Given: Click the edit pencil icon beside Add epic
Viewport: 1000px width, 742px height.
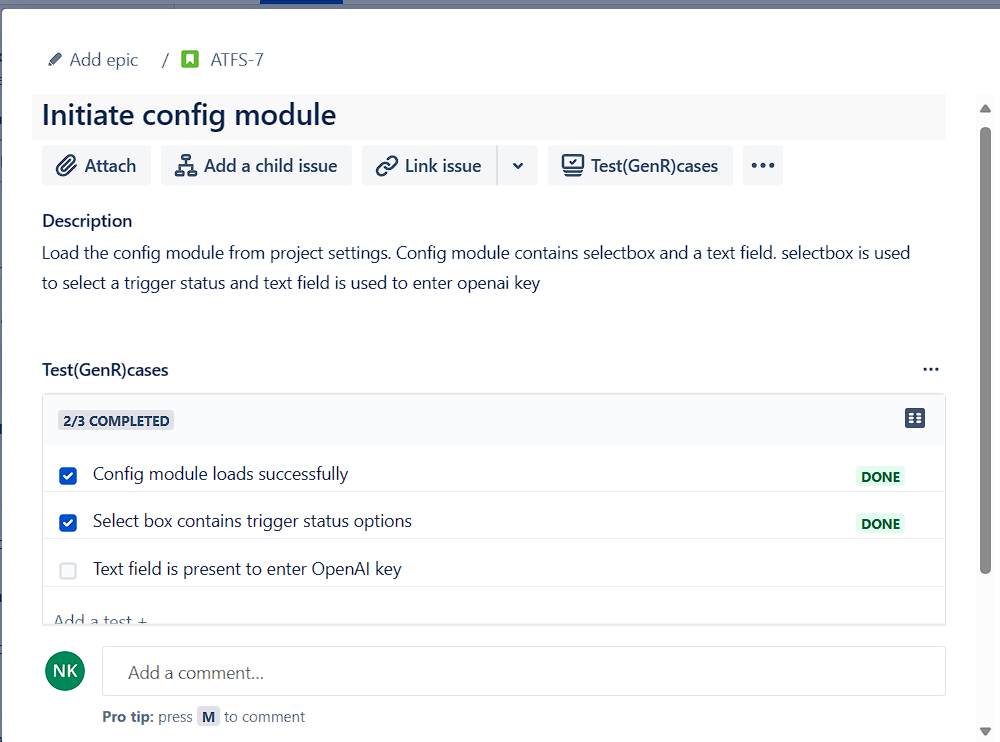Looking at the screenshot, I should (56, 59).
